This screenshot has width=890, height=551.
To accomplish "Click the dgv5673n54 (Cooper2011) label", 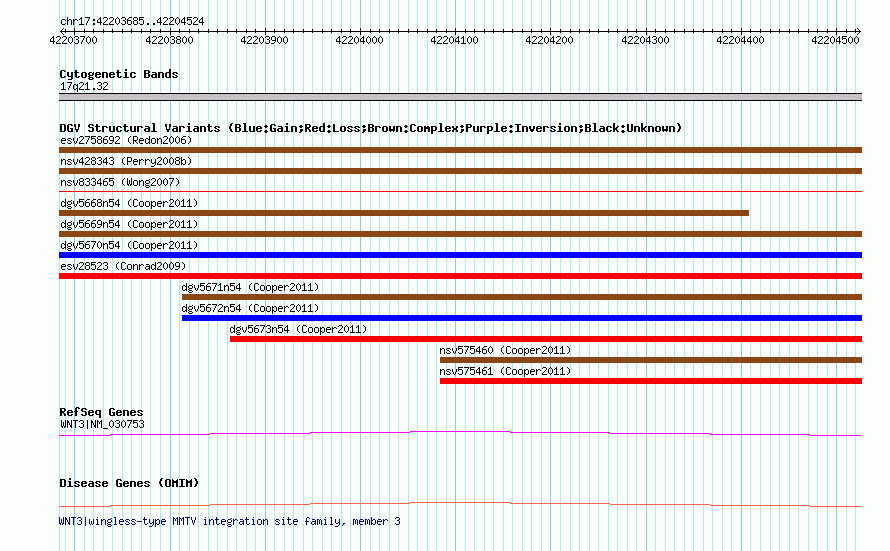I will [299, 329].
